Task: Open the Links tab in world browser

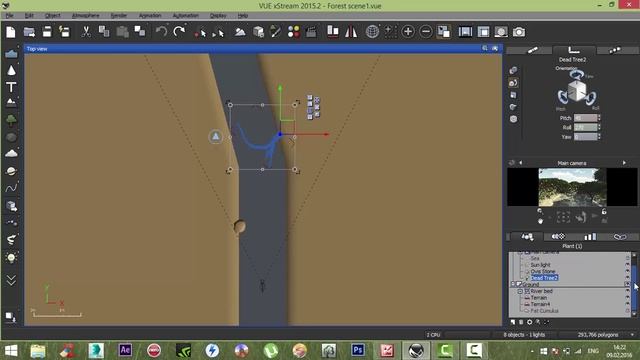Action: coord(620,236)
